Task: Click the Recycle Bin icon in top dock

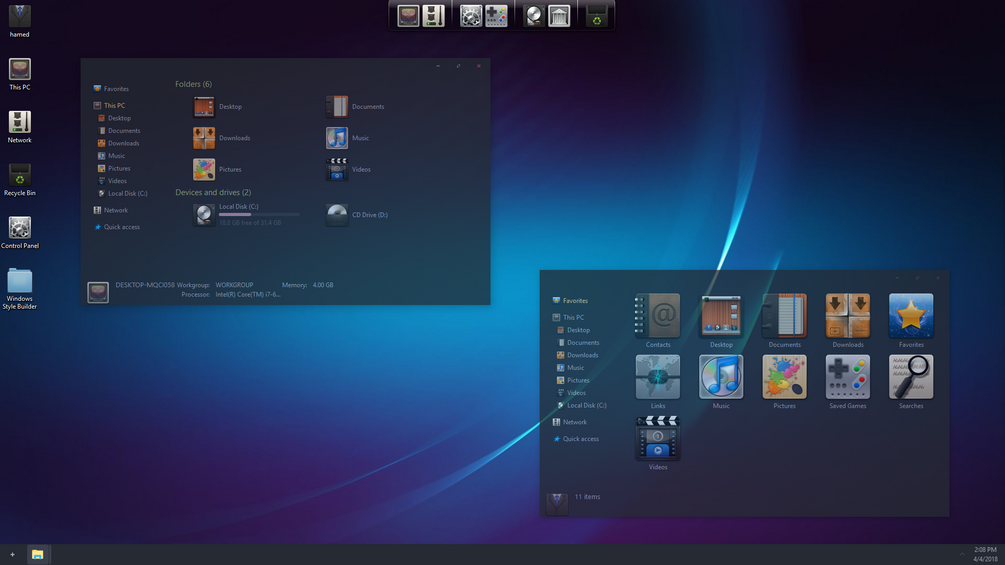Action: (x=596, y=16)
